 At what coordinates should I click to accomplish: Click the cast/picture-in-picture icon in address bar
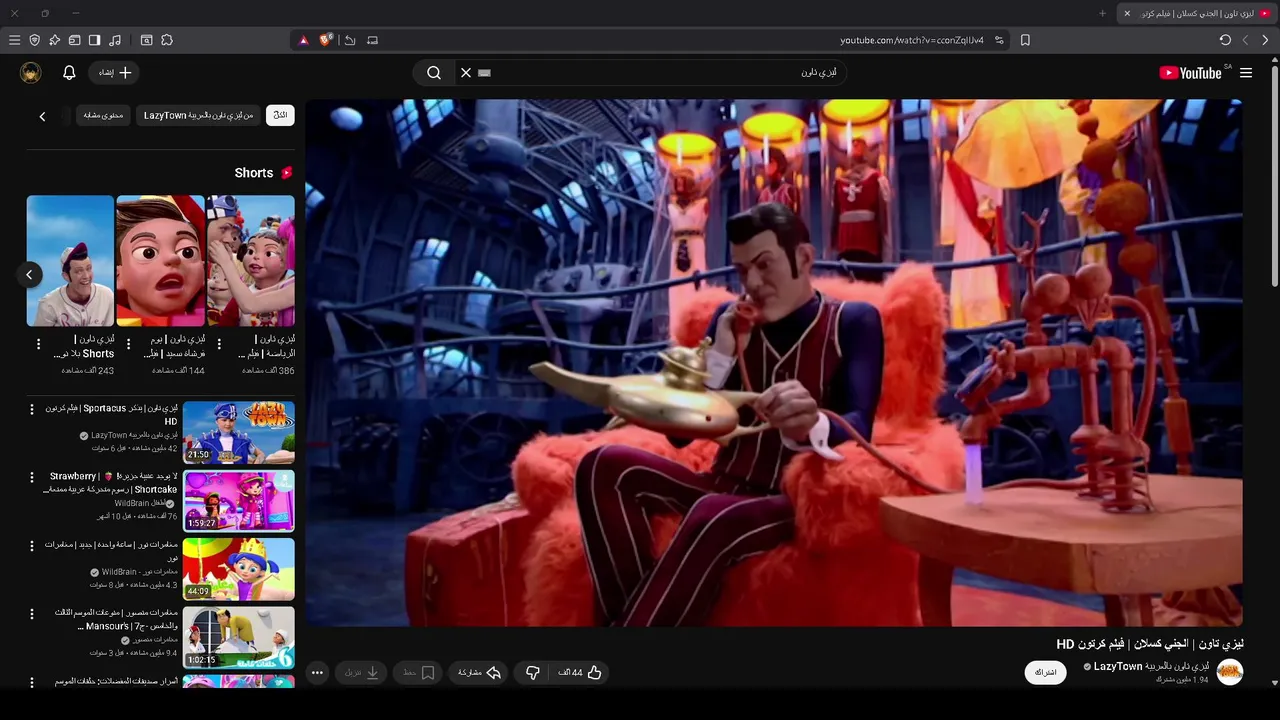pos(372,40)
